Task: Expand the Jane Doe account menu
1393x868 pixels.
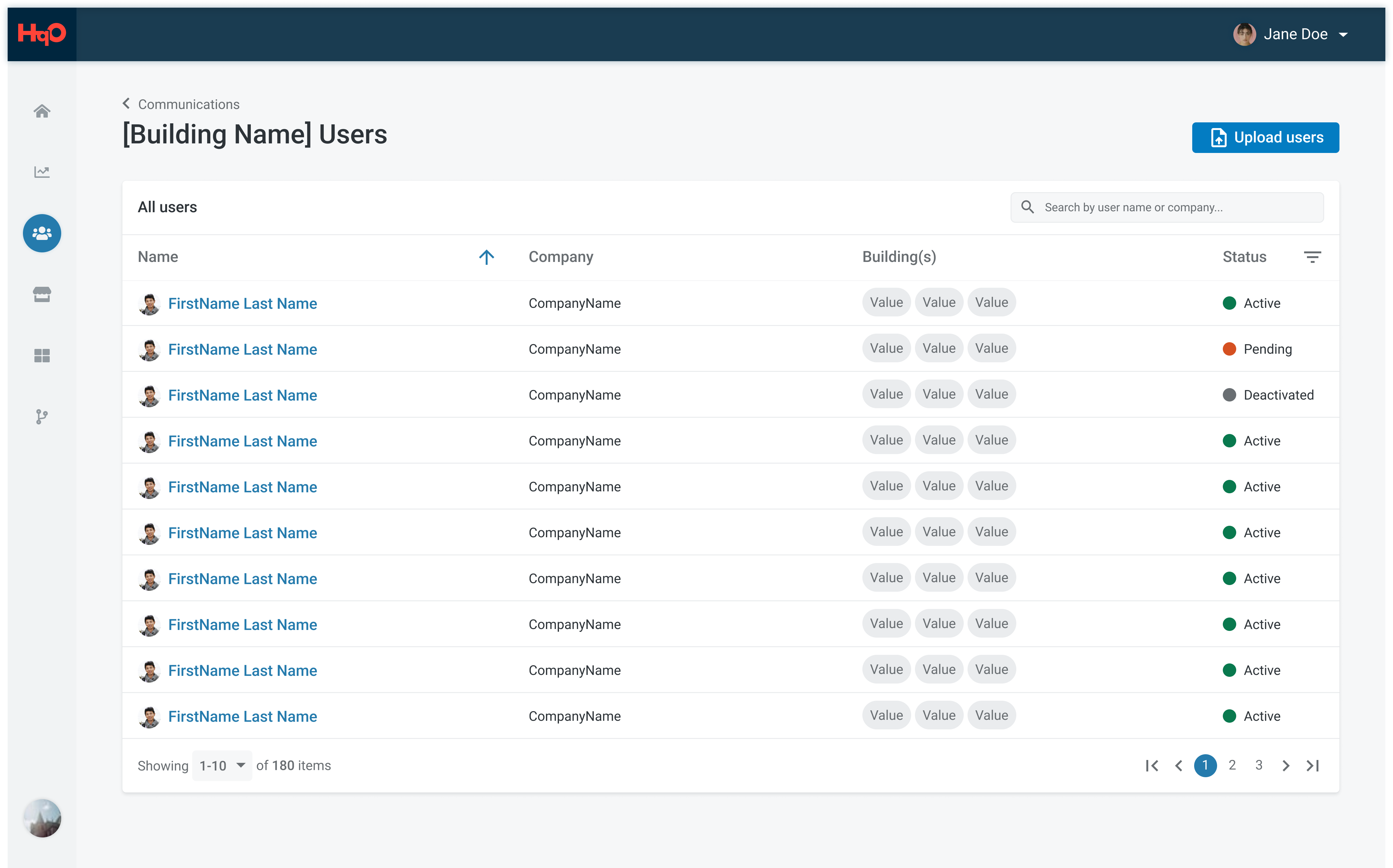Action: click(1343, 34)
